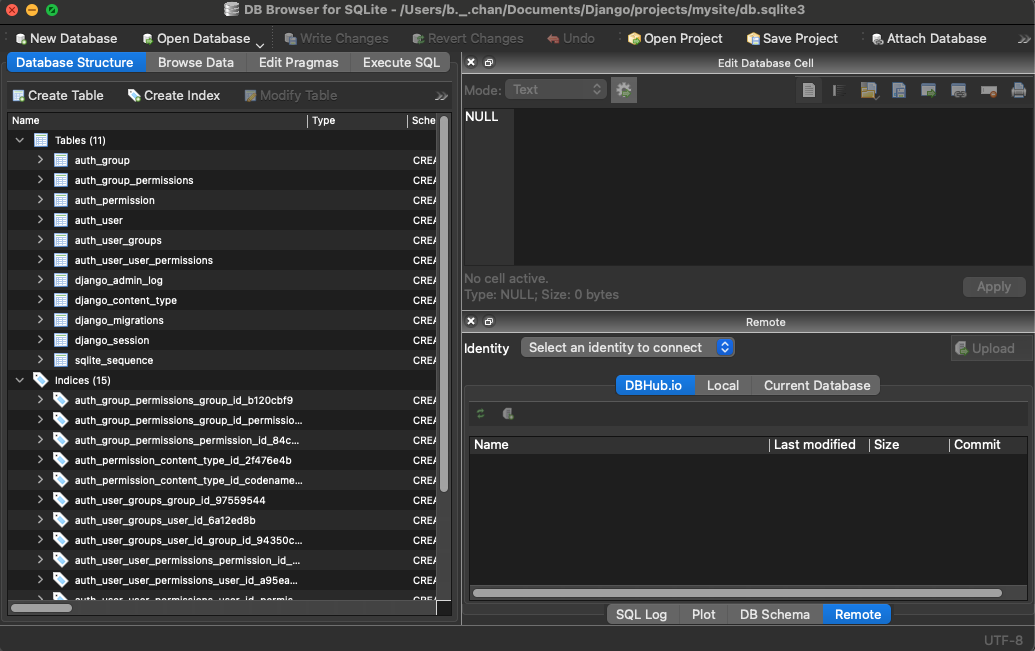Expand the auth_permission table row

coord(40,199)
